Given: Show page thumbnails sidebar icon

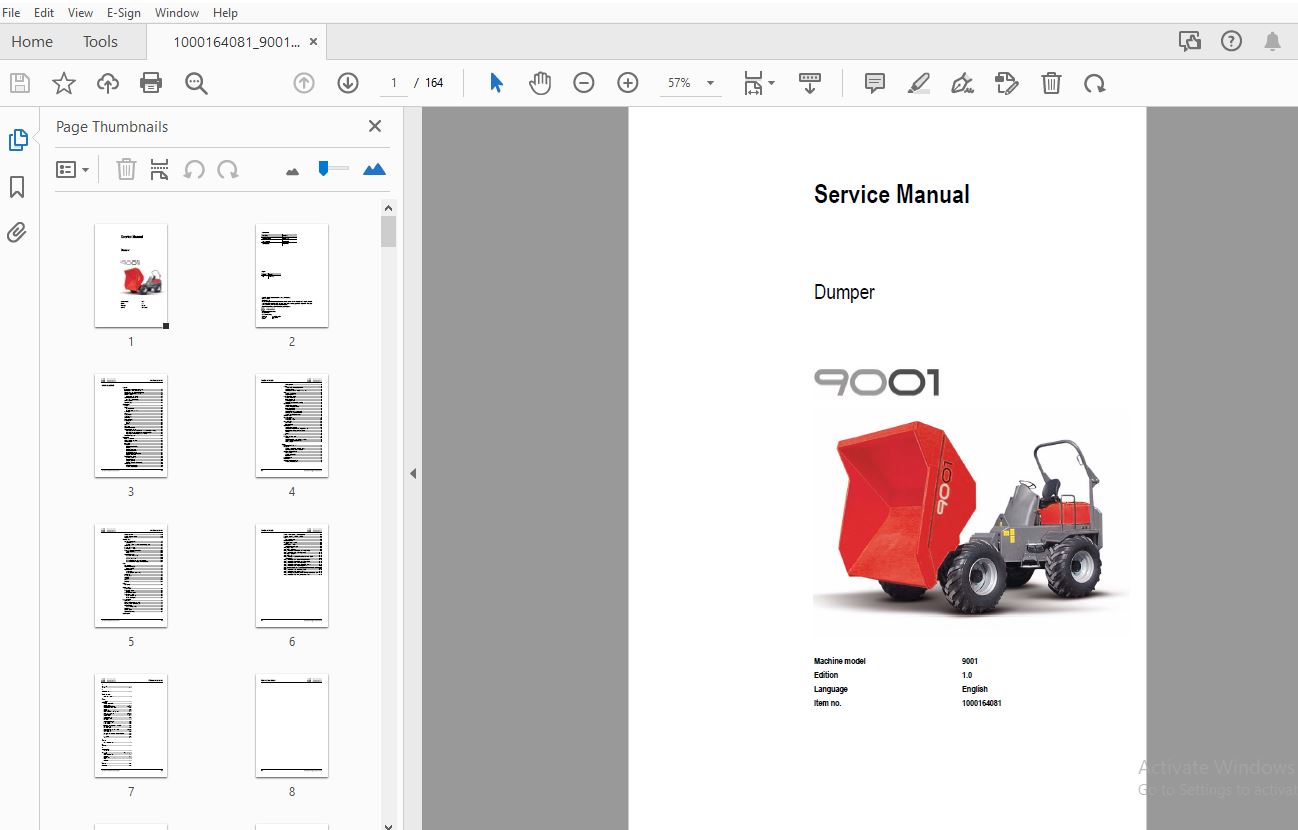Looking at the screenshot, I should (x=18, y=140).
